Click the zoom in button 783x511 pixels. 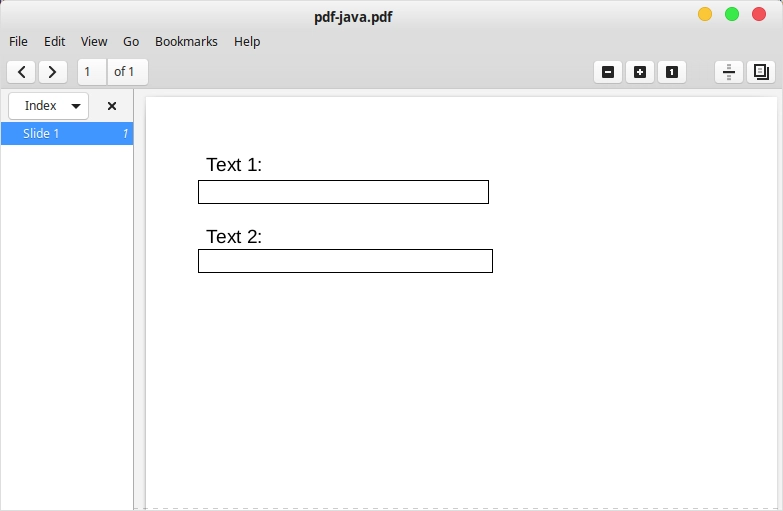[640, 72]
